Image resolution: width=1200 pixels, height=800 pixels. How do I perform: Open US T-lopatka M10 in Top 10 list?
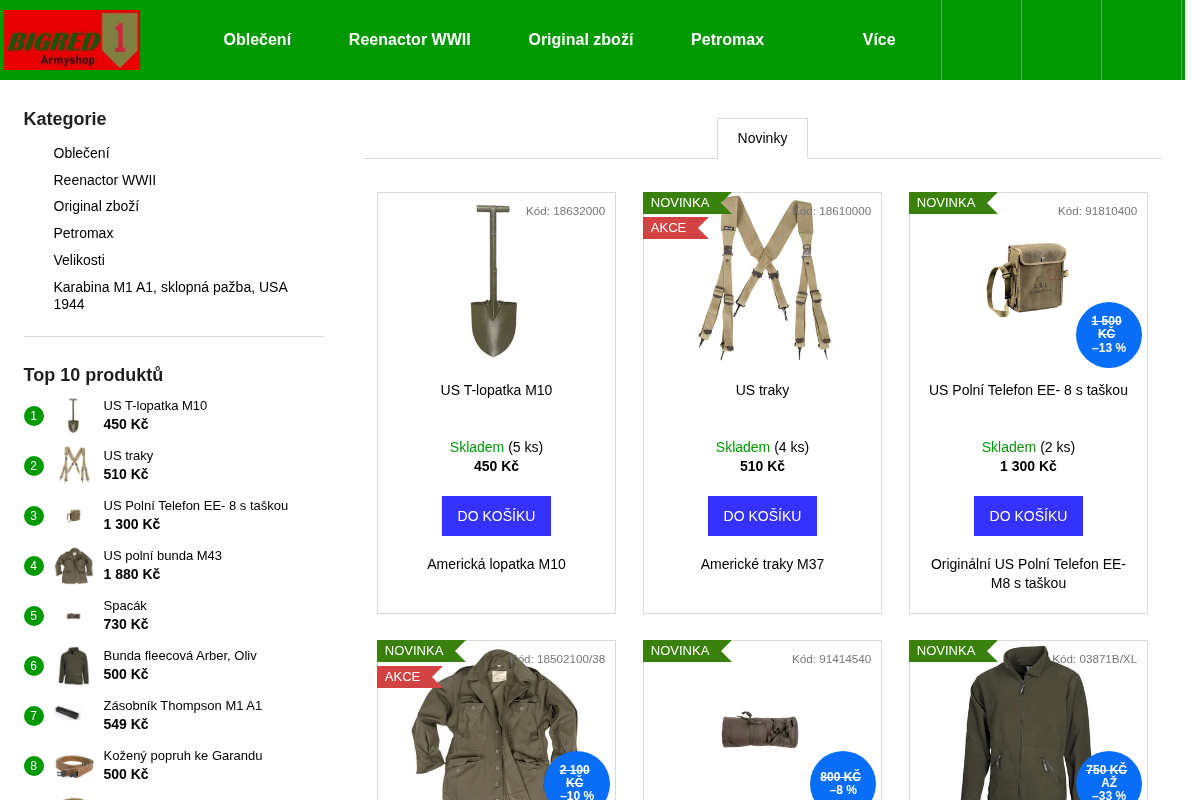click(x=155, y=406)
